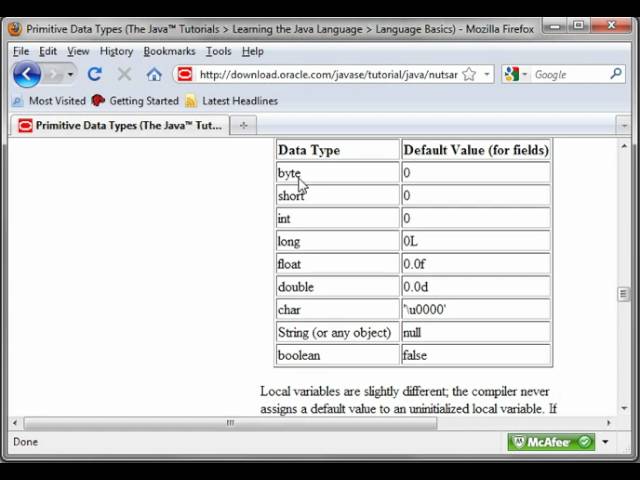Click the 'short' table cell

pyautogui.click(x=338, y=196)
